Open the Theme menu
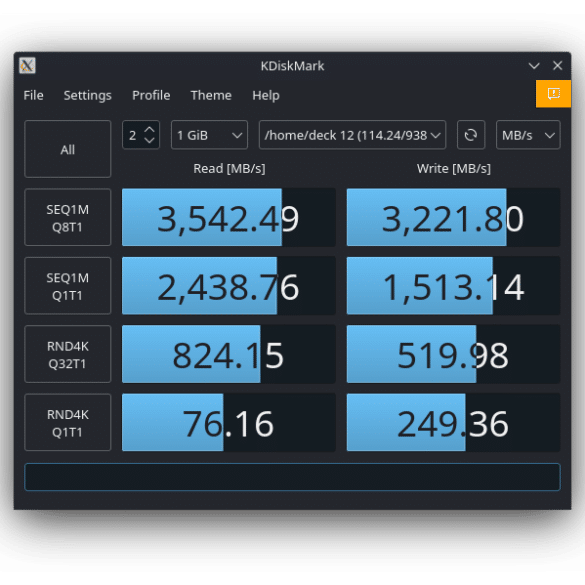The height and width of the screenshot is (585, 585). click(x=211, y=95)
